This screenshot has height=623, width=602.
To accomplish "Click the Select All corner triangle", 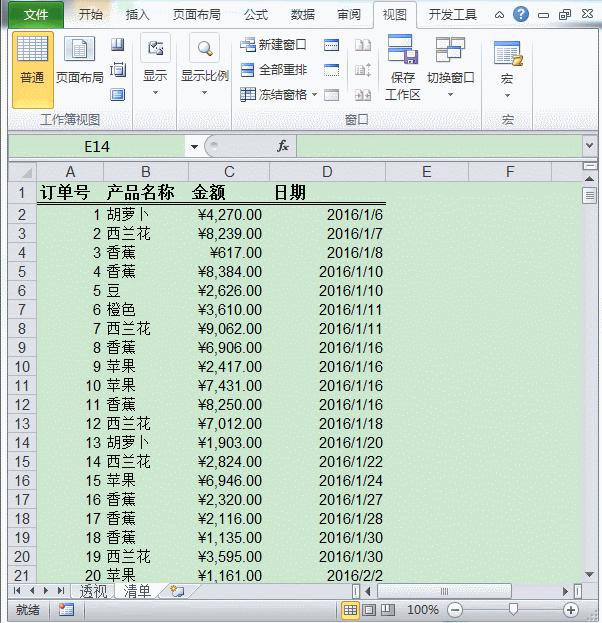I will pos(23,172).
